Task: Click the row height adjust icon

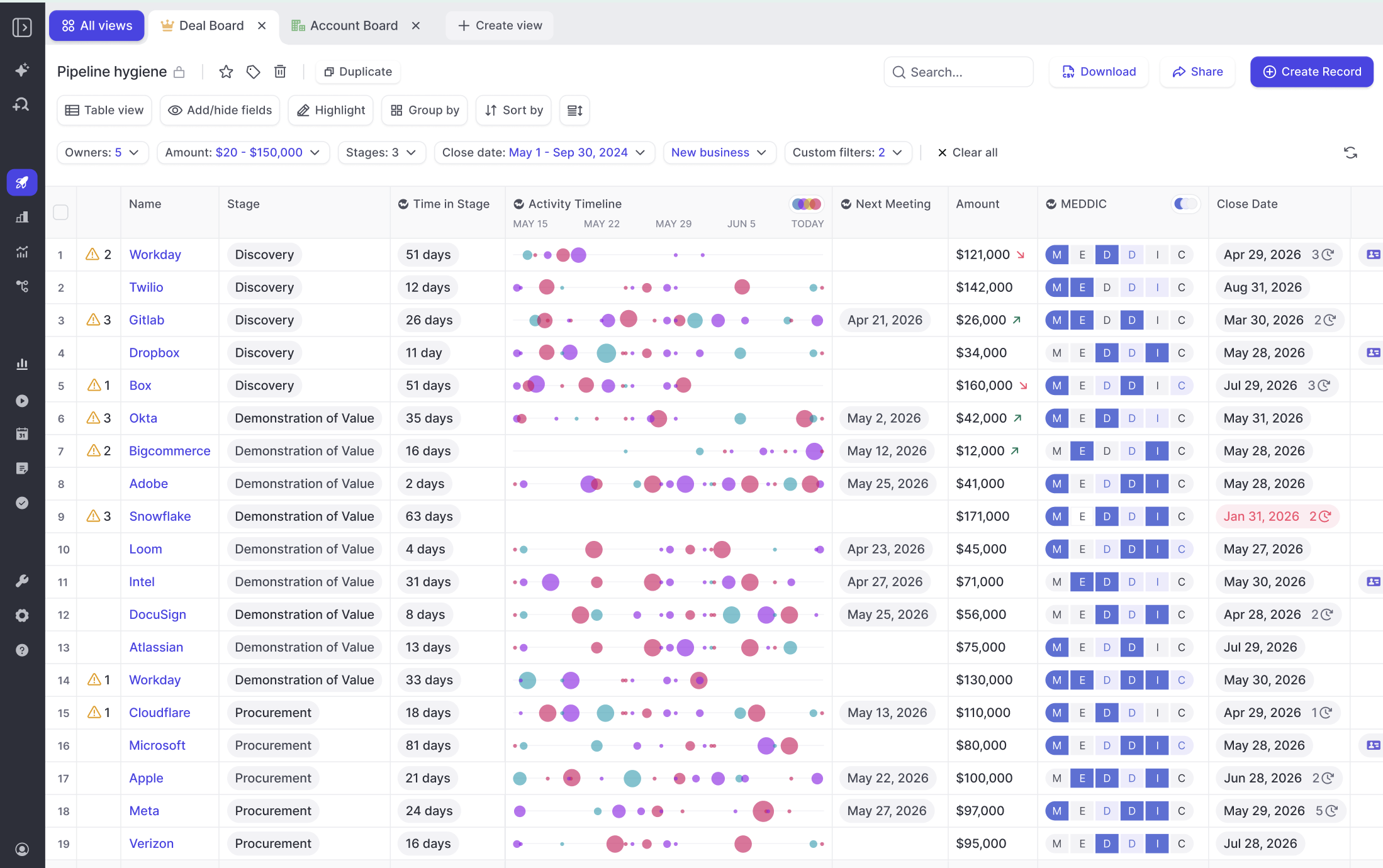Action: coord(574,111)
